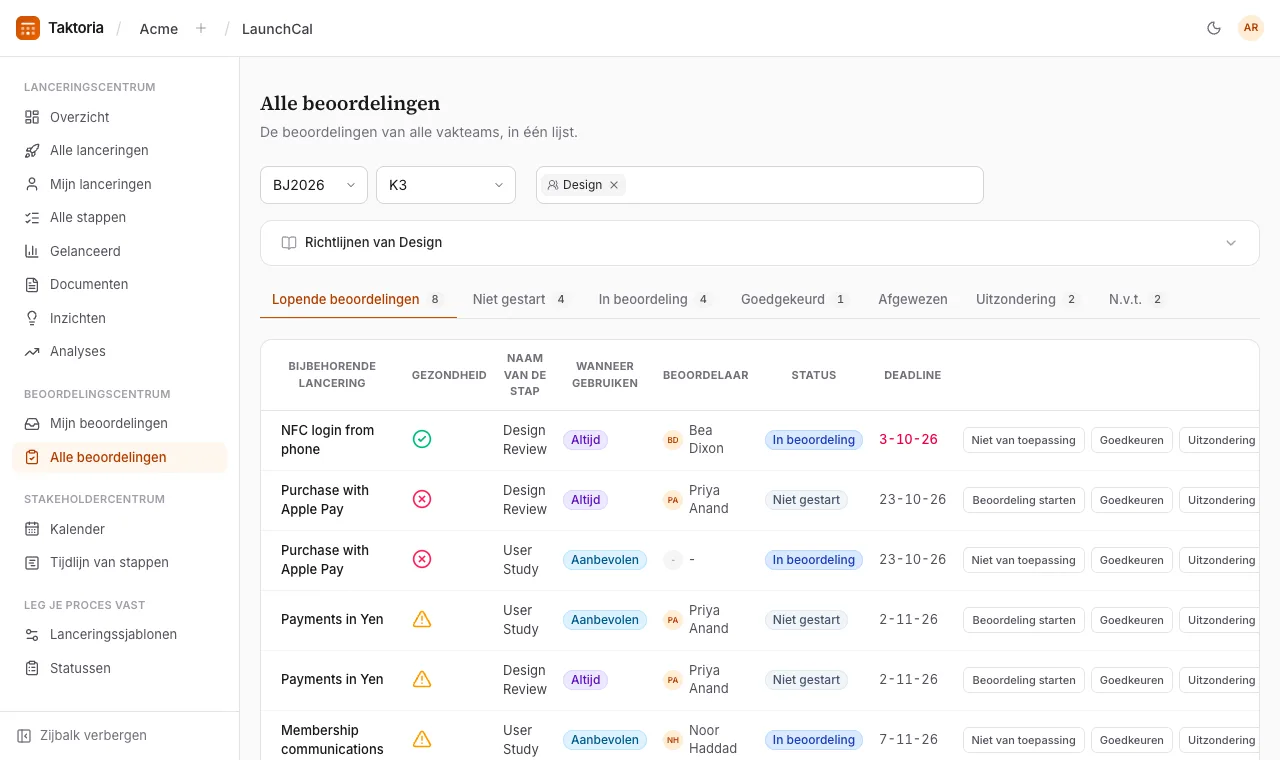This screenshot has height=760, width=1280.
Task: Open Documenten section
Action: 120,284
